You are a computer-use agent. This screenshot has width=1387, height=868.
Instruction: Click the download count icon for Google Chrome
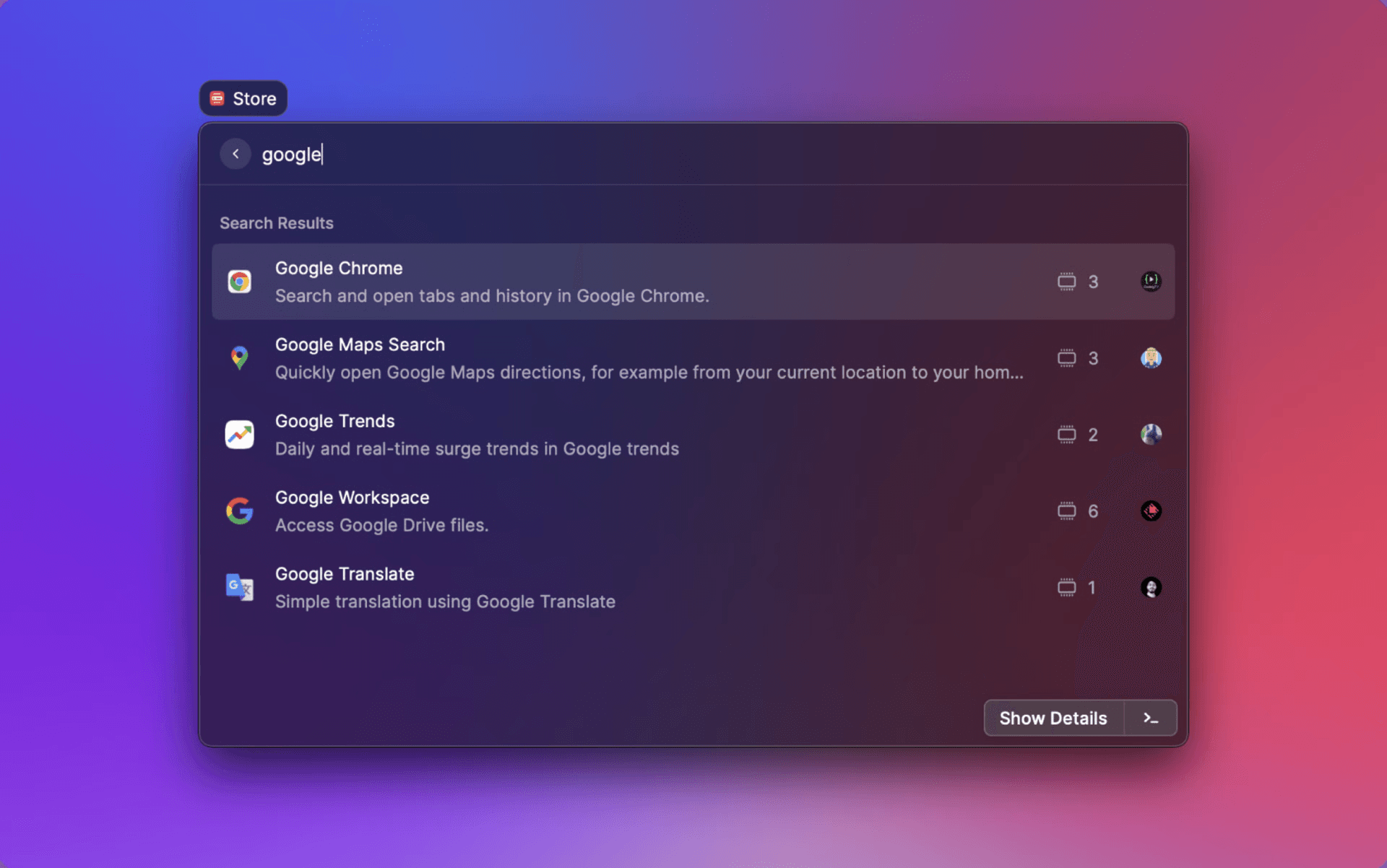click(1066, 282)
